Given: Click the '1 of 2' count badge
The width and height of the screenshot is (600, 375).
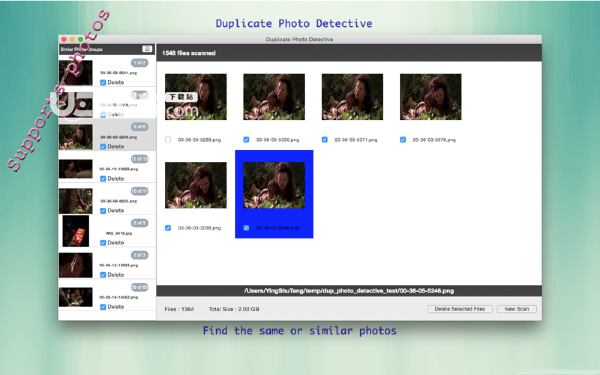Looking at the screenshot, I should 139,62.
